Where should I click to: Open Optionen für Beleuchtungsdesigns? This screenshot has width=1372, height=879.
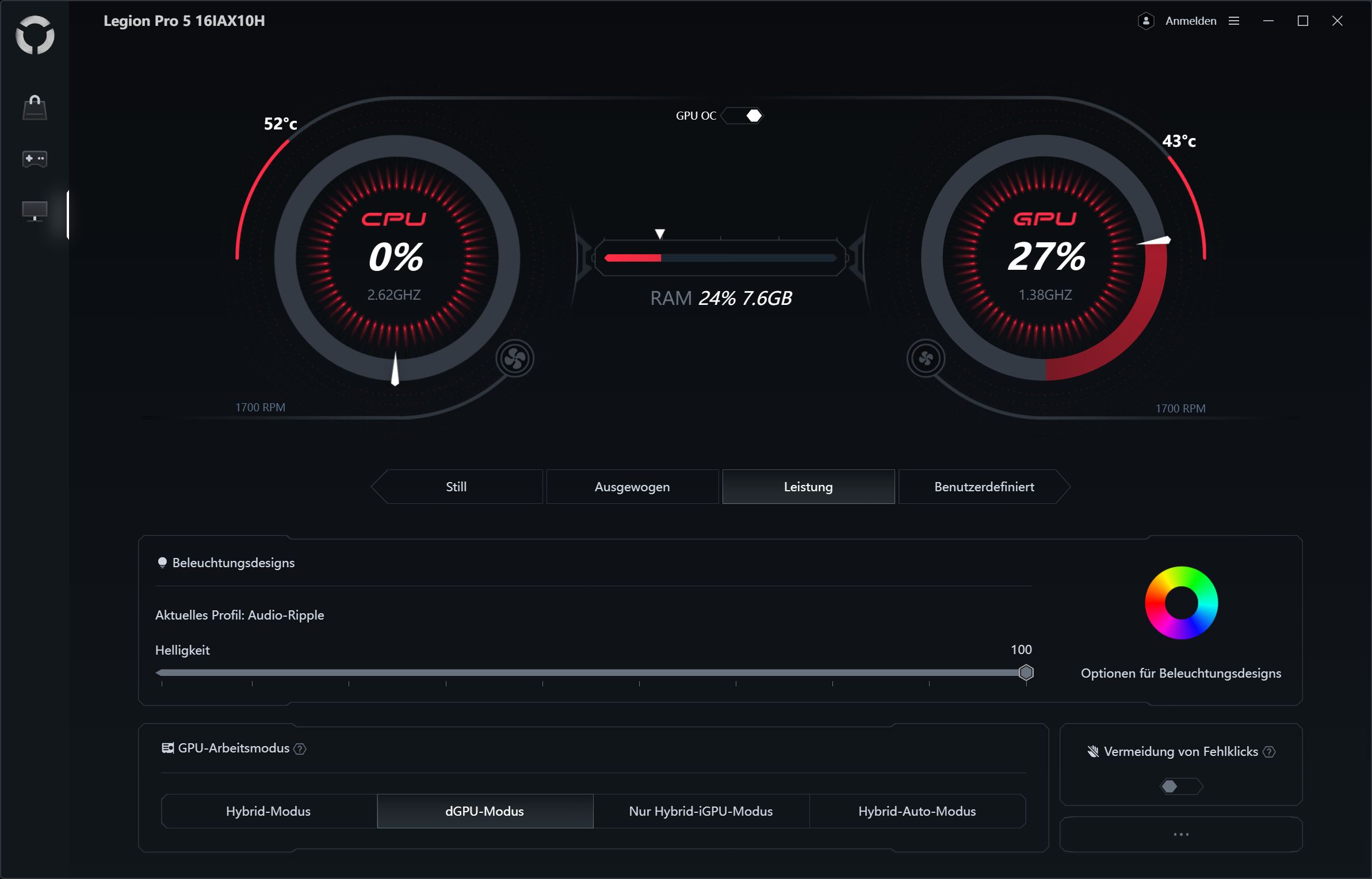(x=1180, y=673)
